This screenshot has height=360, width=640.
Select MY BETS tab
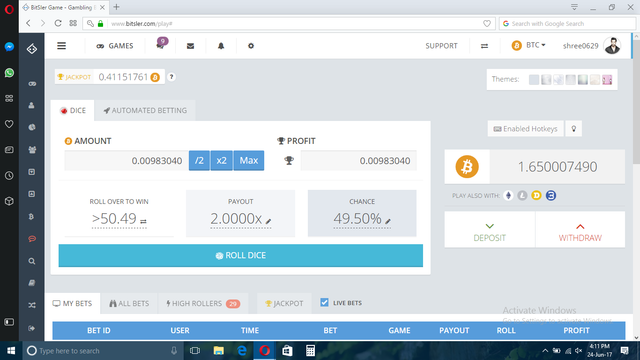73,303
